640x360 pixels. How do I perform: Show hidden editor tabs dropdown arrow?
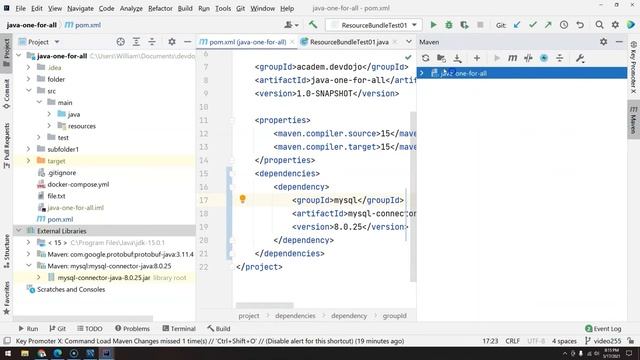[x=409, y=42]
